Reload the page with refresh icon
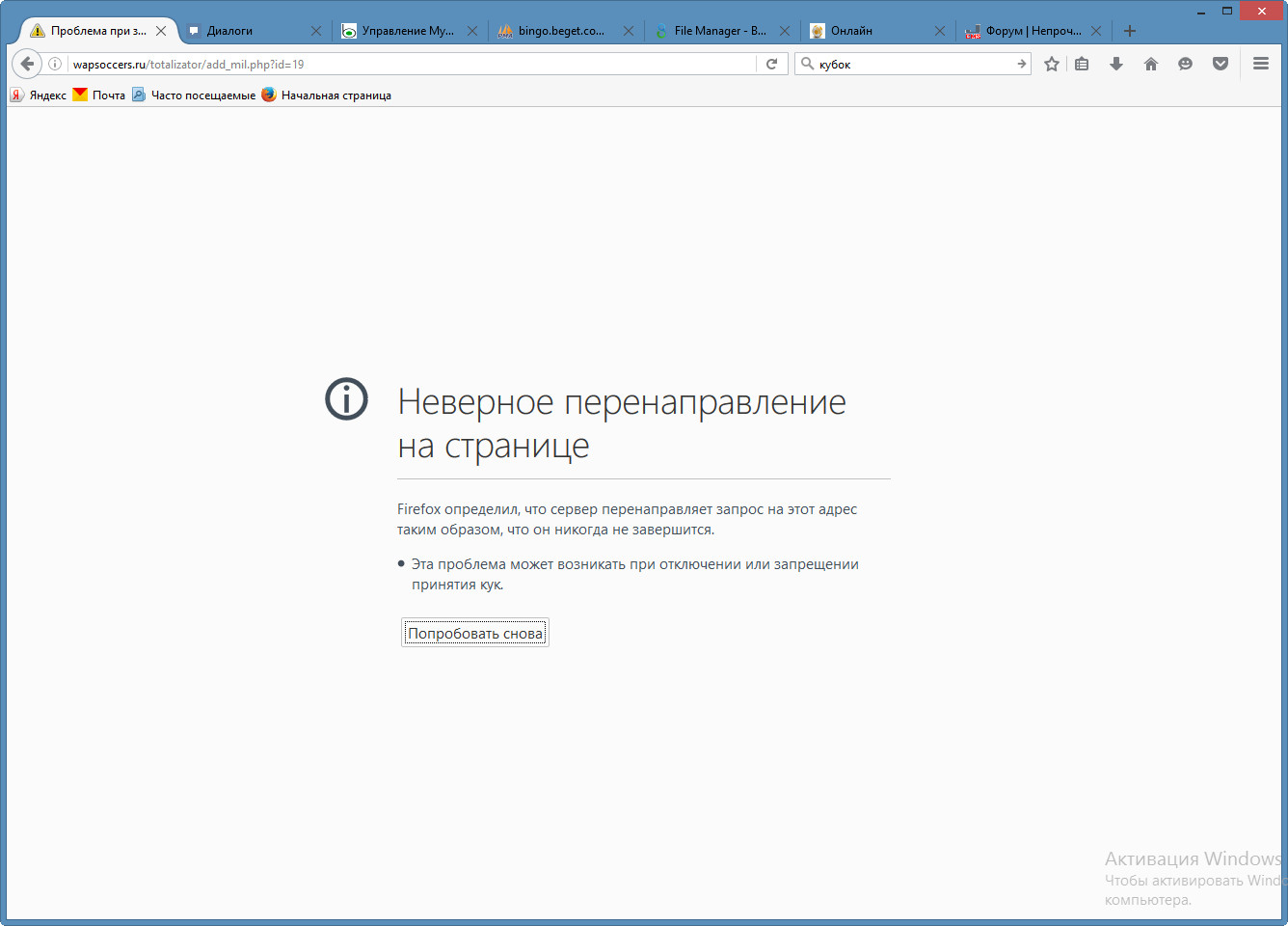The width and height of the screenshot is (1288, 926). [771, 64]
